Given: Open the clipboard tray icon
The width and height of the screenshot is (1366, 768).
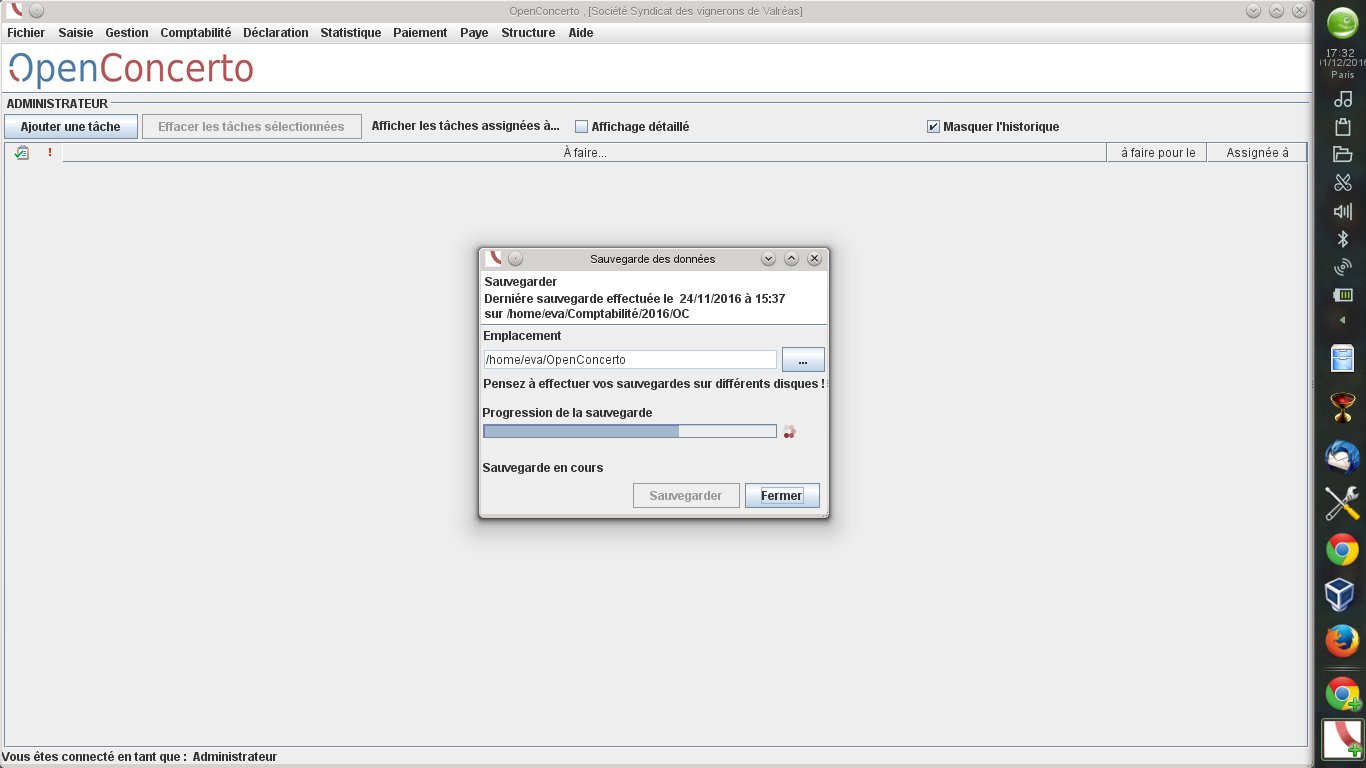Looking at the screenshot, I should 1343,126.
